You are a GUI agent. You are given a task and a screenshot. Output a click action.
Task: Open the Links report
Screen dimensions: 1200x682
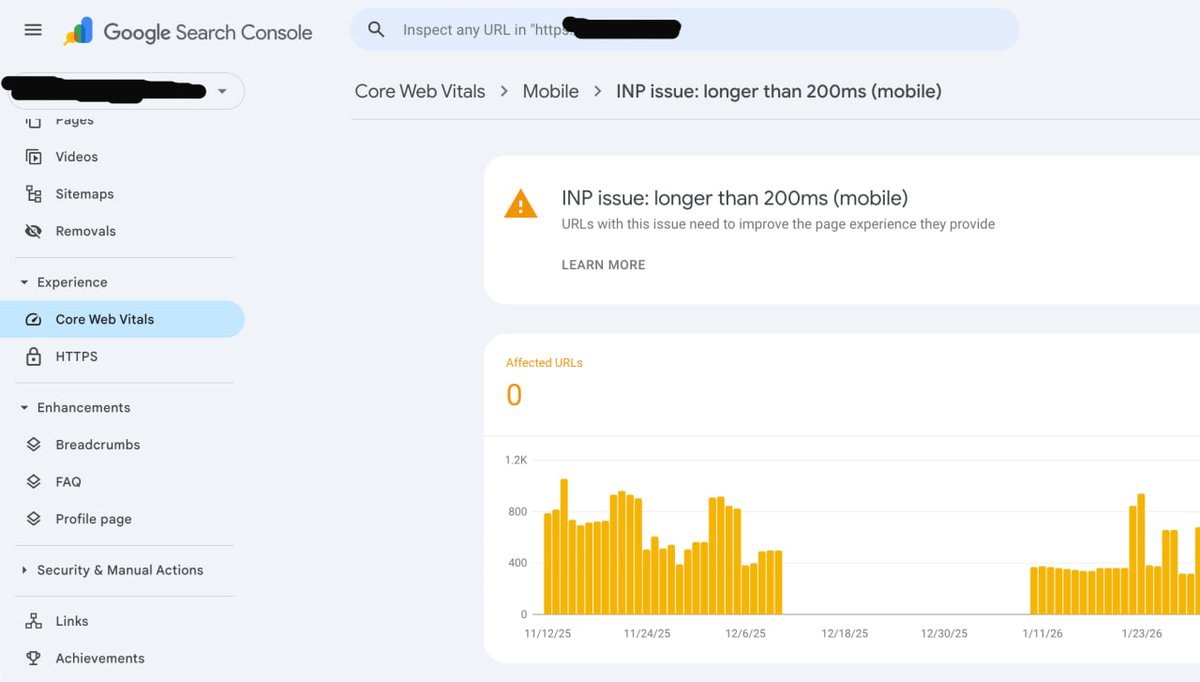[x=72, y=621]
